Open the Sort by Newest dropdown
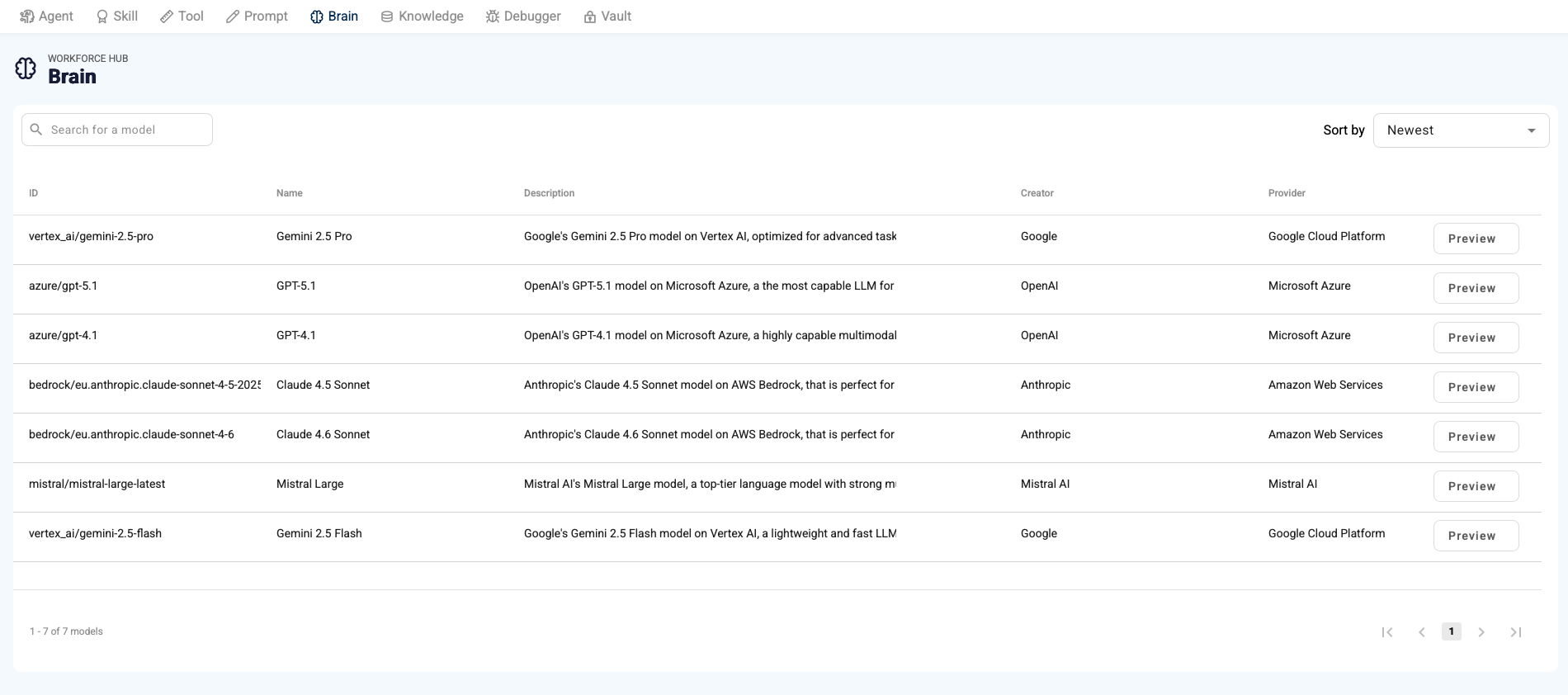This screenshot has height=695, width=1568. pyautogui.click(x=1461, y=130)
